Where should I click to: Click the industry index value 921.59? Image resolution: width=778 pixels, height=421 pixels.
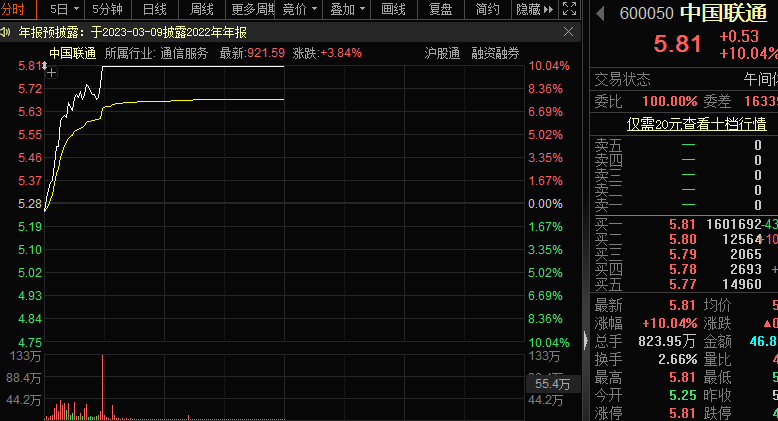coord(266,53)
